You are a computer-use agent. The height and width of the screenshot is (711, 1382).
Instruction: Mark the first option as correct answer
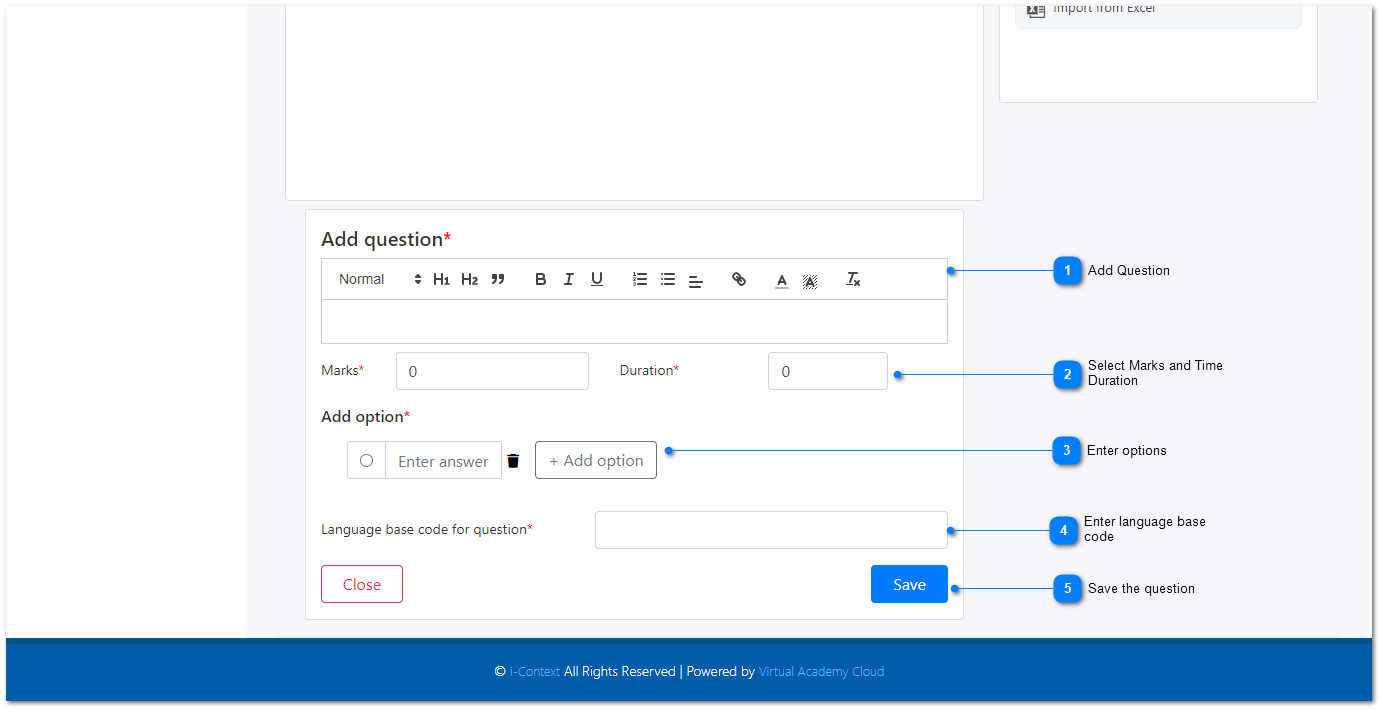[x=366, y=461]
